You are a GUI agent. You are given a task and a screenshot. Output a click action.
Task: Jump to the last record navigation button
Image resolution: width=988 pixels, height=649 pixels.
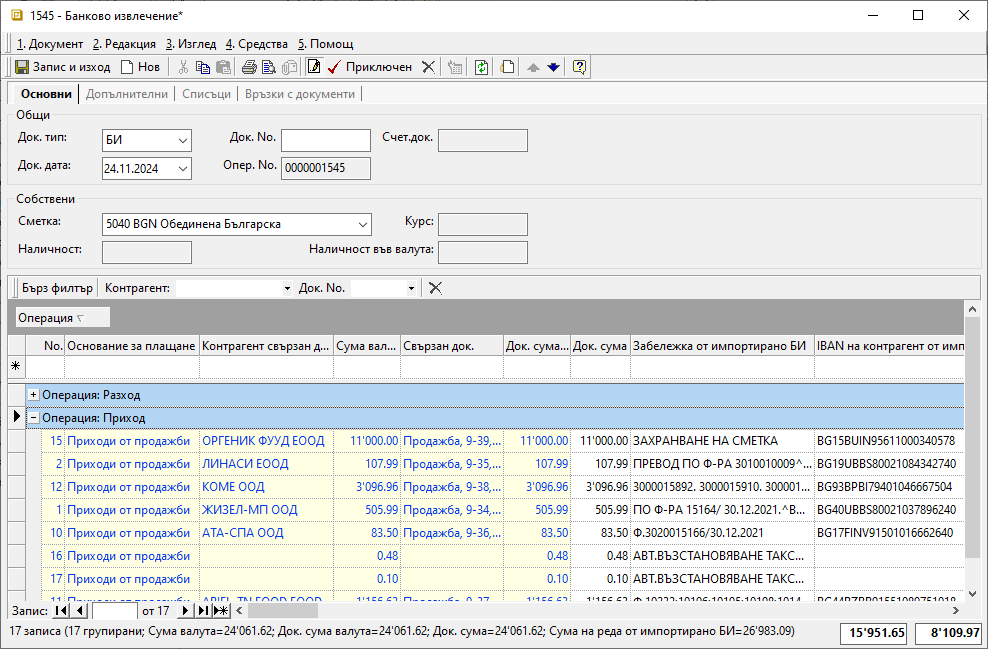[203, 610]
